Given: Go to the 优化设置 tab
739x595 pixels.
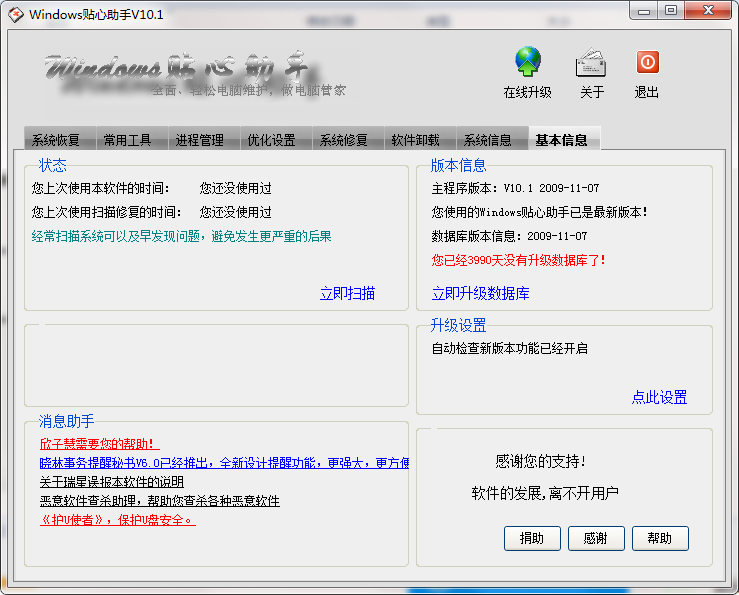Looking at the screenshot, I should 277,140.
